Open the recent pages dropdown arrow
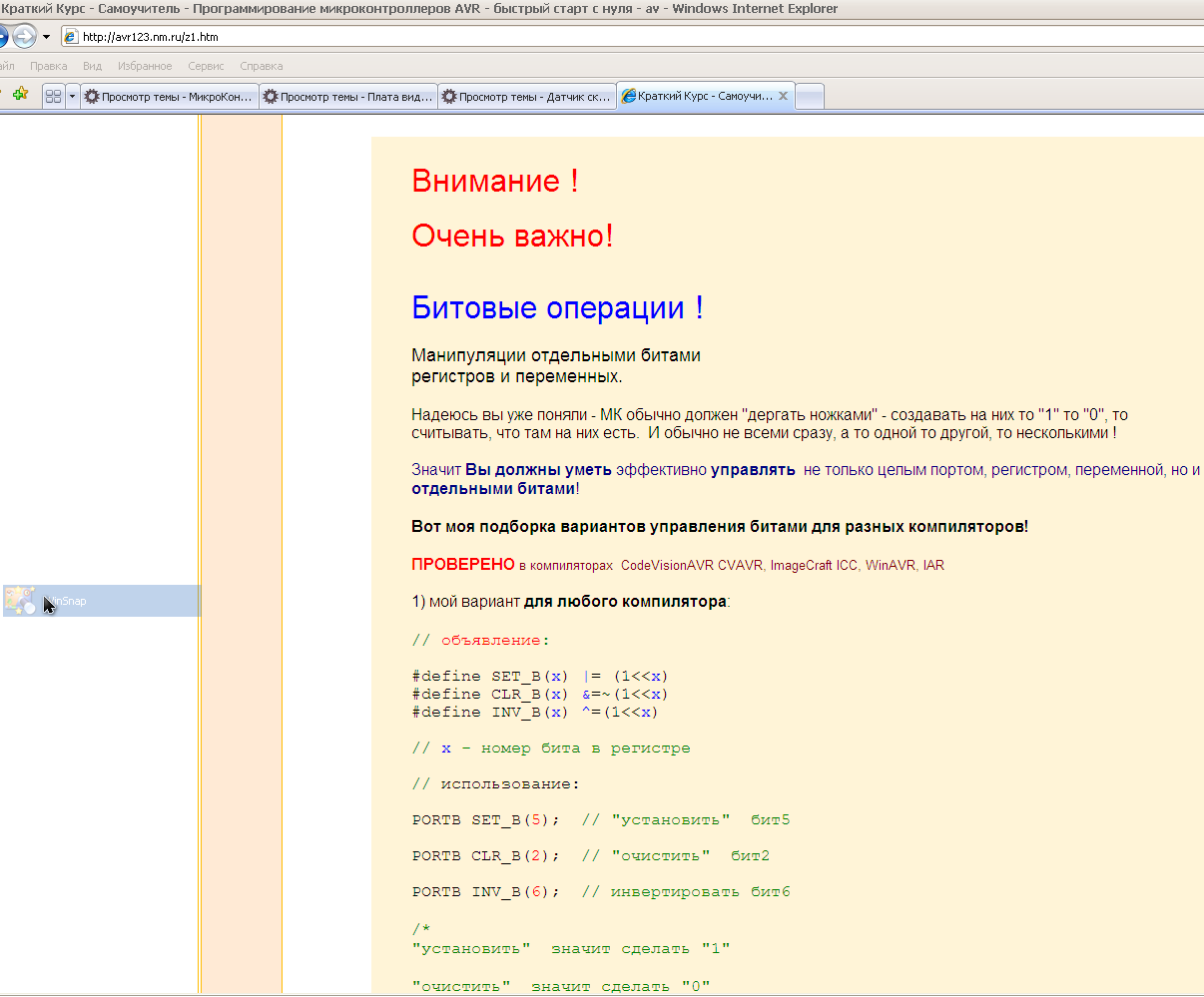The width and height of the screenshot is (1204, 997). coord(46,37)
